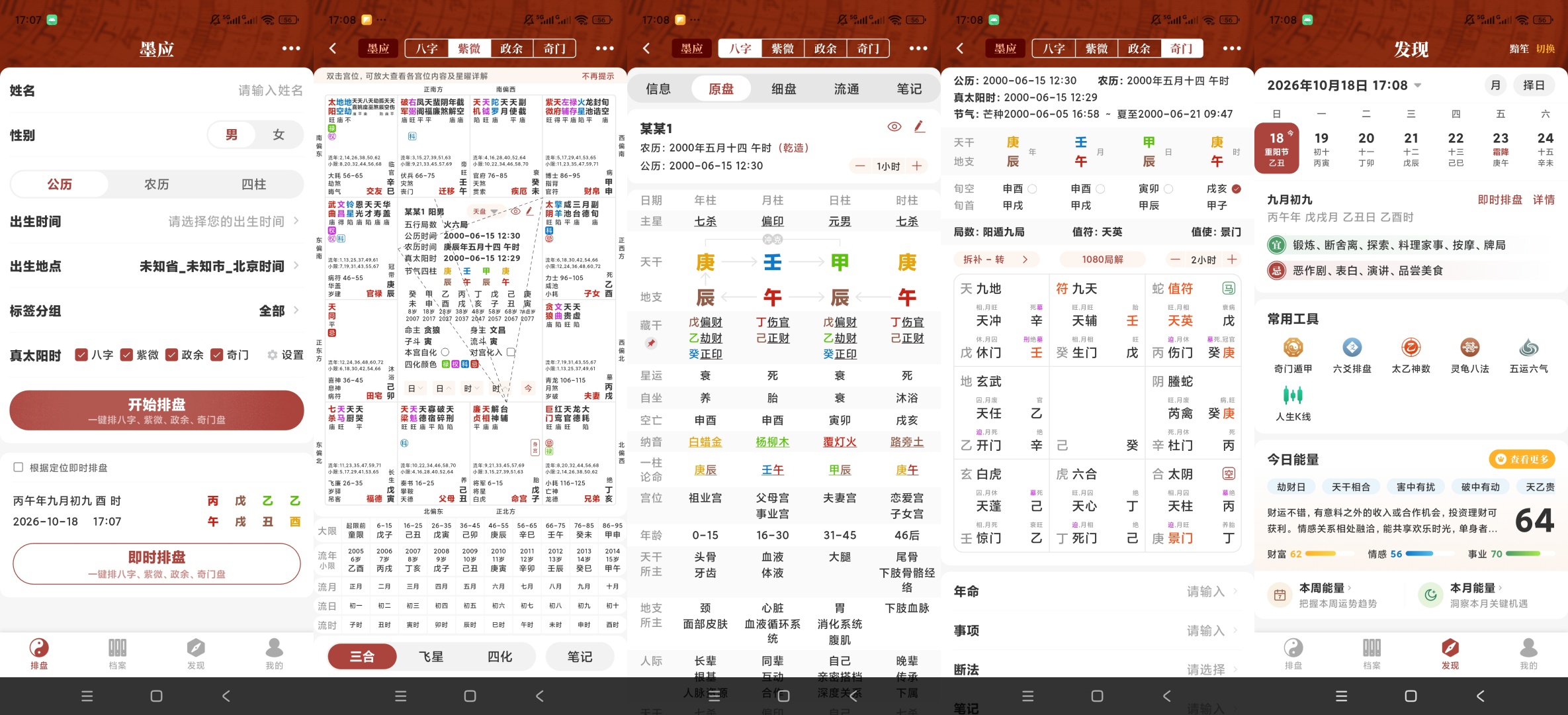
Task: Tap the 开始排盘 button
Action: pyautogui.click(x=157, y=410)
